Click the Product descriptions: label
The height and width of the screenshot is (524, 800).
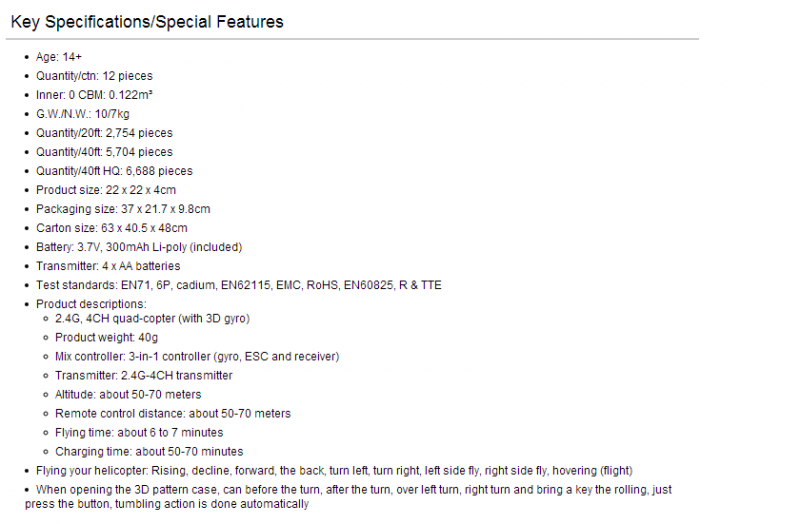coord(91,304)
